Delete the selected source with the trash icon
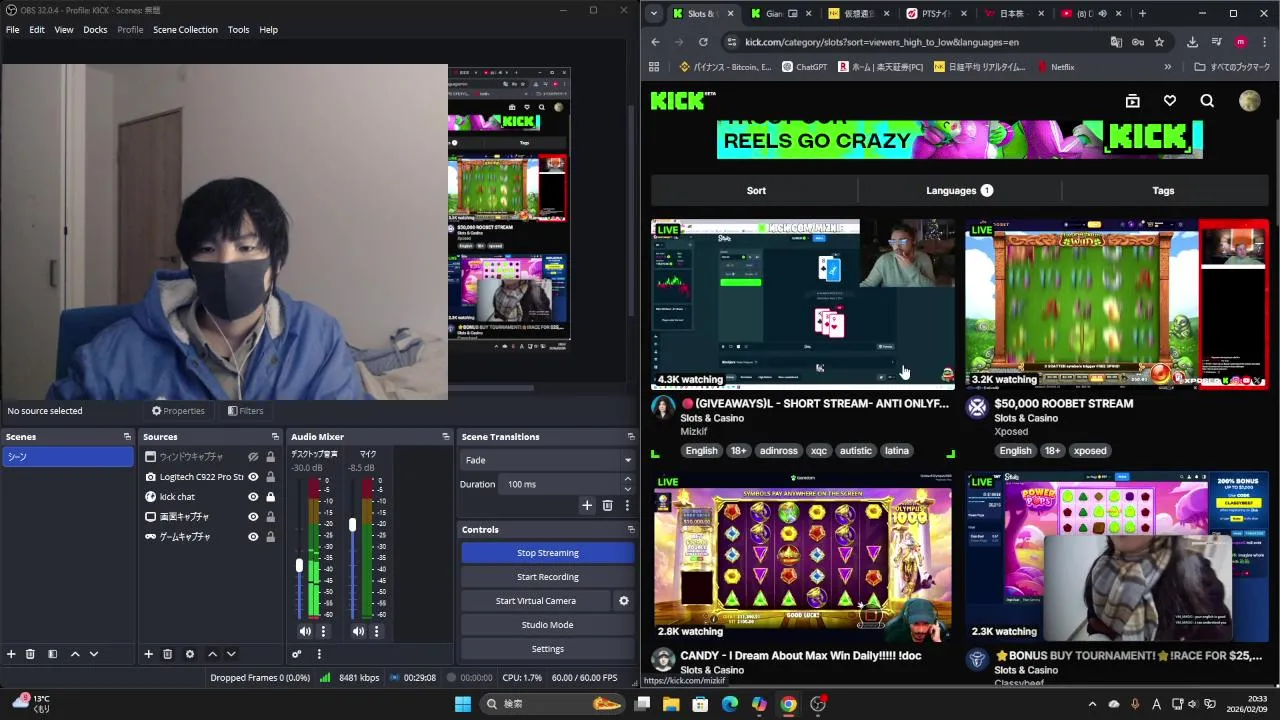The width and height of the screenshot is (1280, 720). (x=167, y=654)
